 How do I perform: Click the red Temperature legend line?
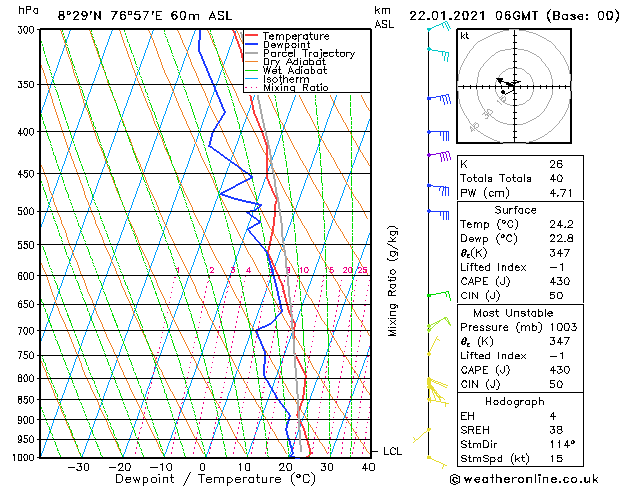(252, 36)
